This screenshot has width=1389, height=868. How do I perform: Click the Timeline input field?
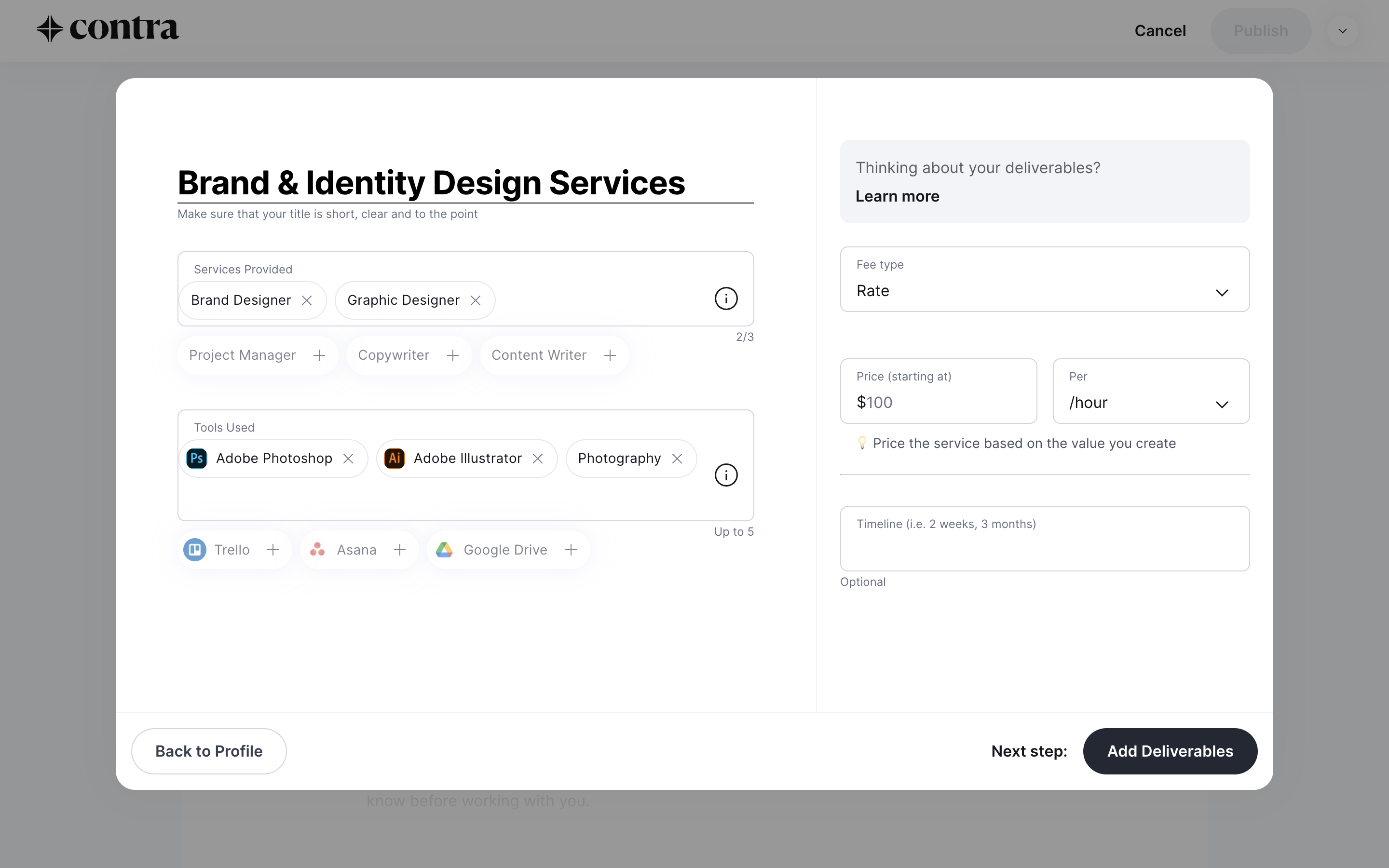1045,539
